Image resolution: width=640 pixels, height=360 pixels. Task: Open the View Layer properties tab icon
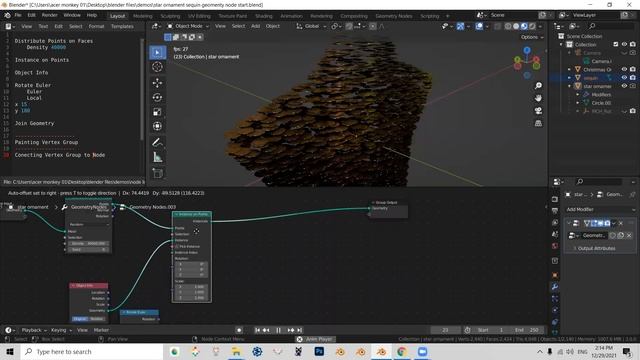click(x=555, y=222)
